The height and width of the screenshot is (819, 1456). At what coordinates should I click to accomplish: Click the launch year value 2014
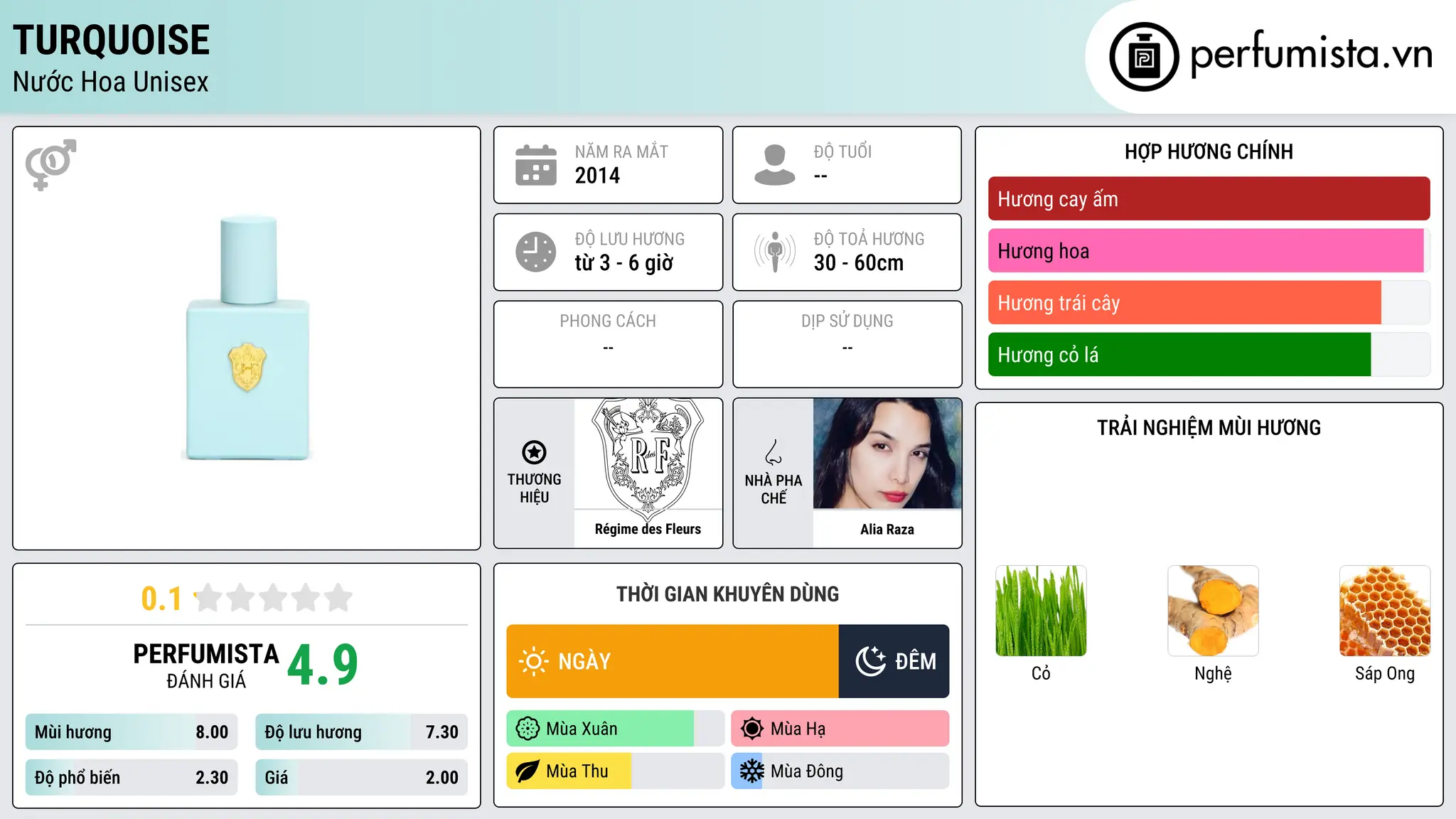(597, 176)
